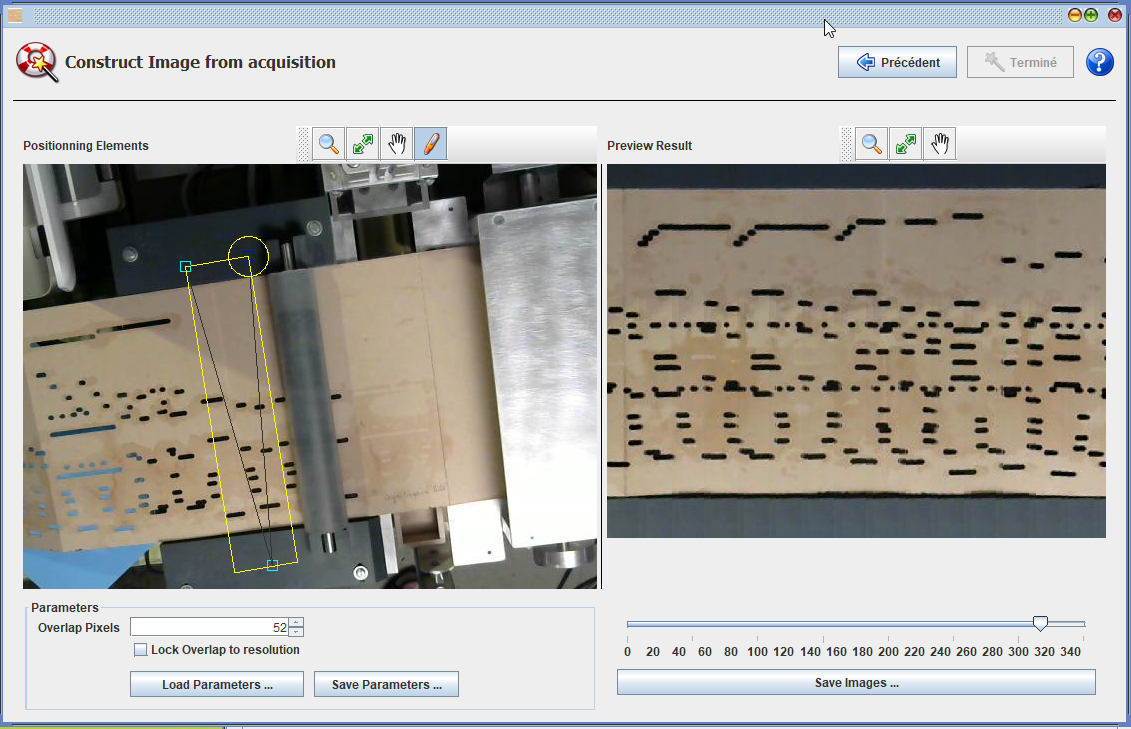Enable Lock Overlap to resolution checkbox
The height and width of the screenshot is (729, 1131).
tap(141, 650)
